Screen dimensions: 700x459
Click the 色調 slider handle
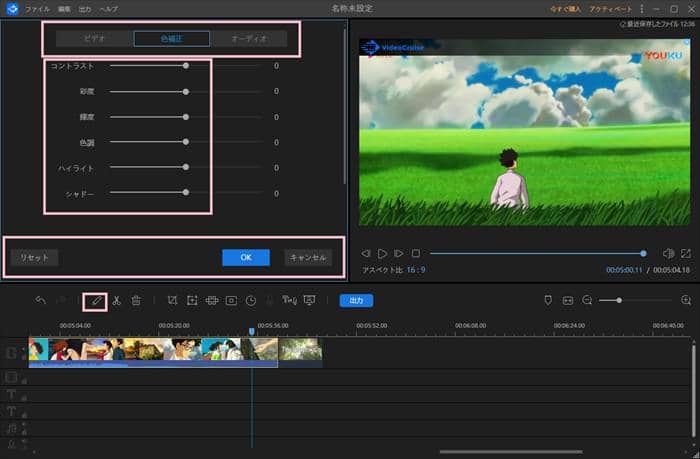tap(186, 142)
